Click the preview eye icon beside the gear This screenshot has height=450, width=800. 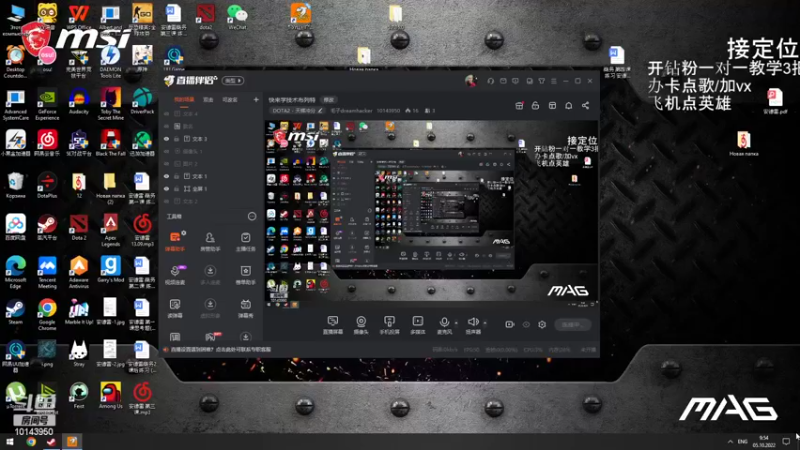(526, 324)
